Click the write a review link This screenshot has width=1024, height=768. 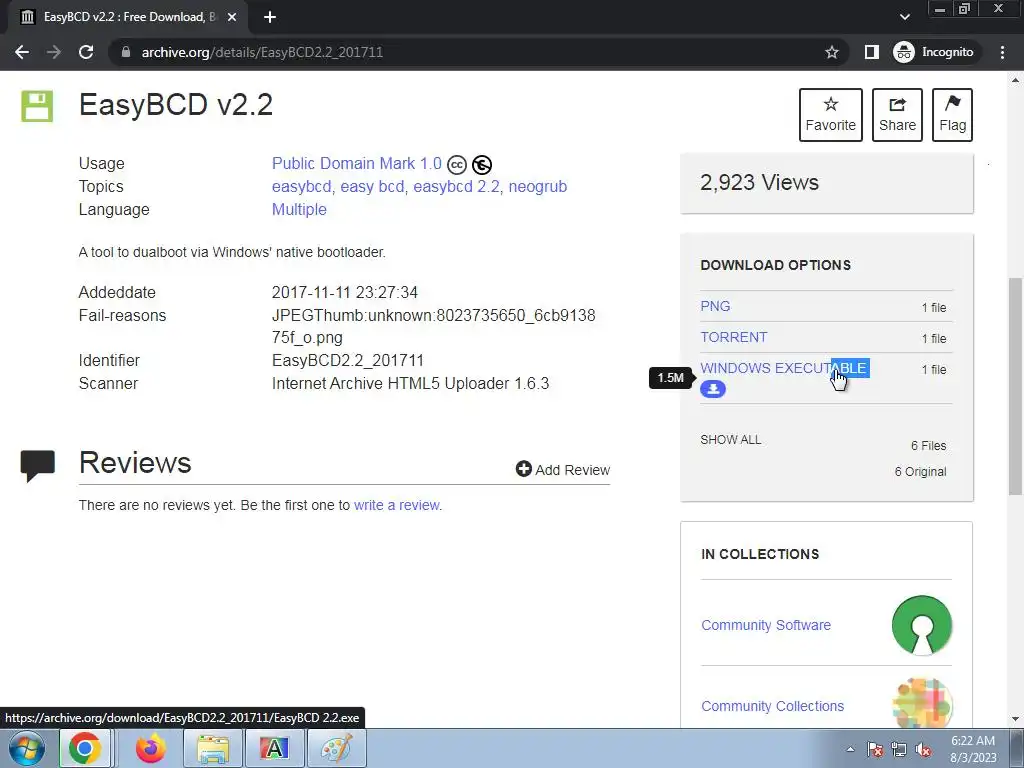pos(396,505)
